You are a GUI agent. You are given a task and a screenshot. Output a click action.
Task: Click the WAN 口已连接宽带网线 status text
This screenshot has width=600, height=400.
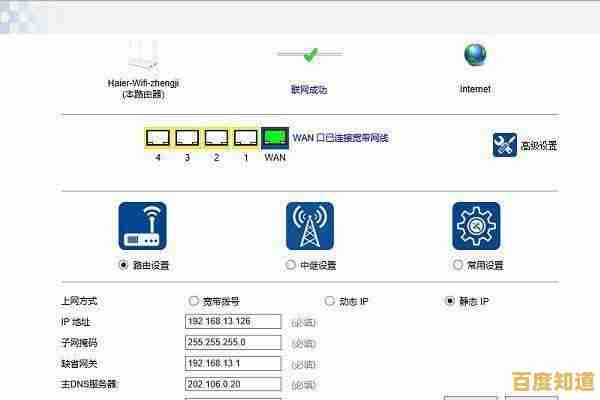341,138
